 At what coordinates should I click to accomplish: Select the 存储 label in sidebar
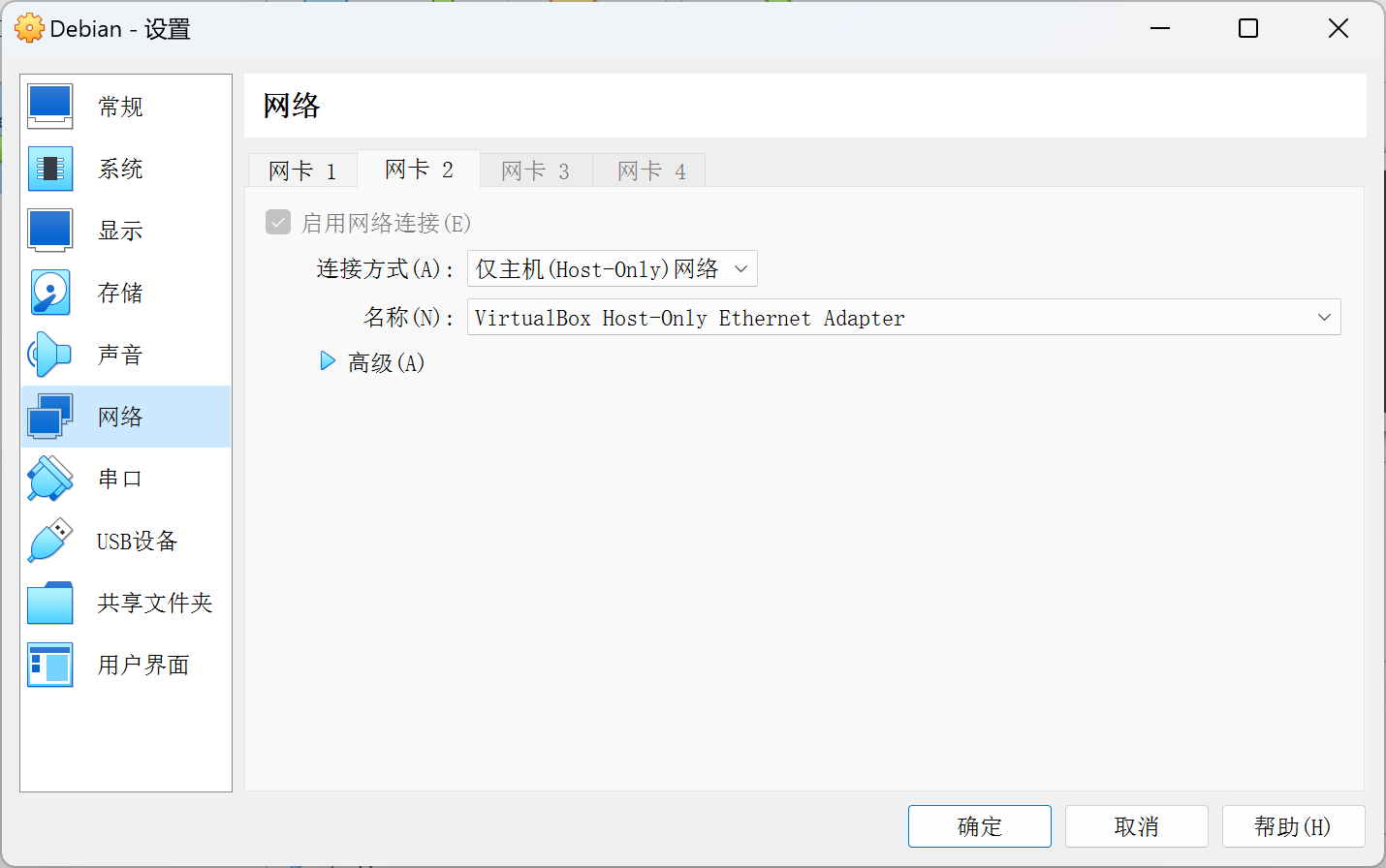pyautogui.click(x=120, y=293)
